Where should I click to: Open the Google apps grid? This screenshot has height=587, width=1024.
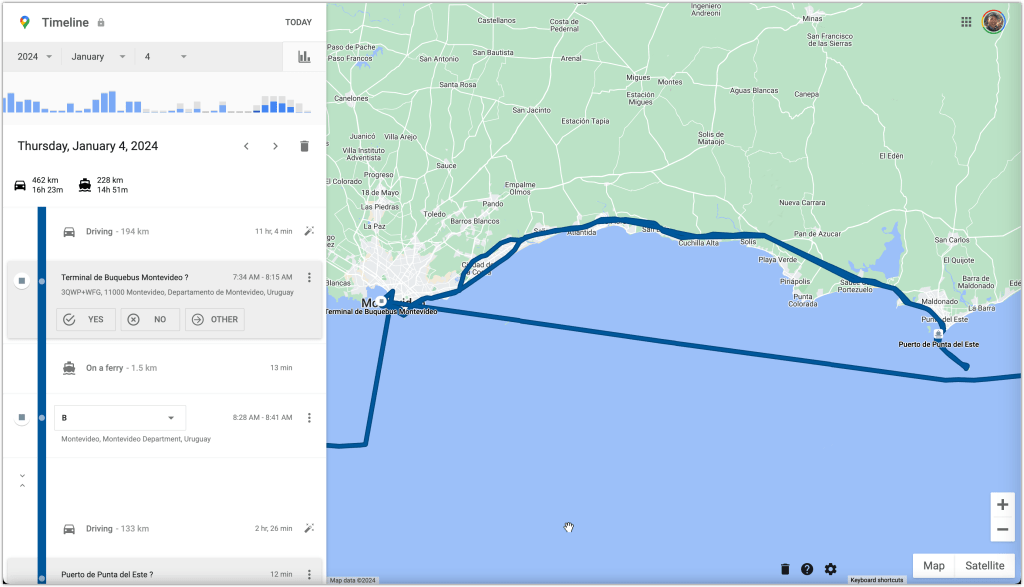point(966,22)
